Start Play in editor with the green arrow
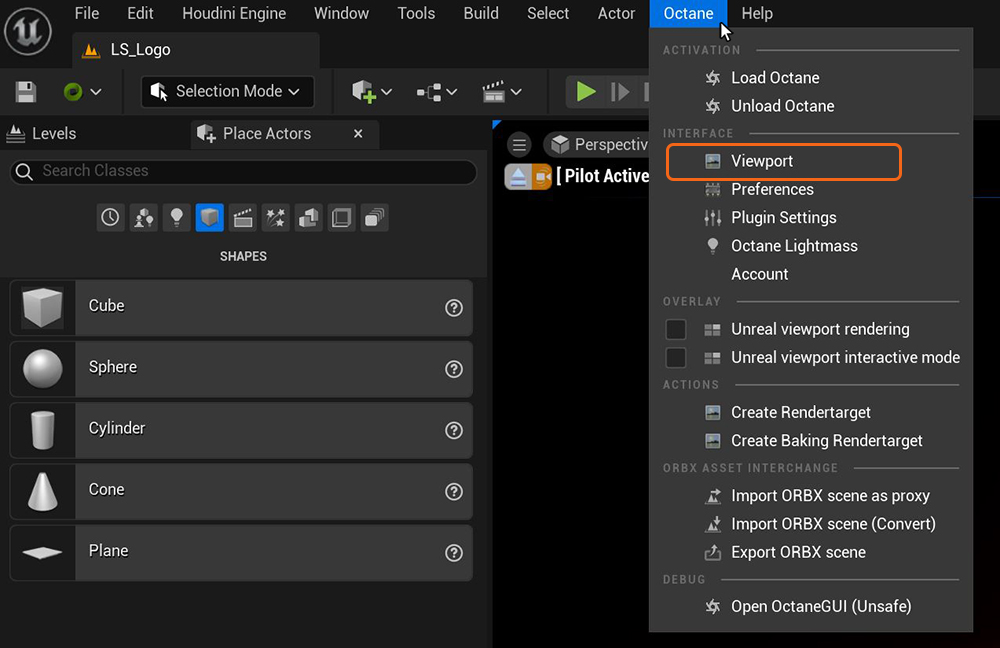This screenshot has width=1000, height=648. tap(585, 92)
